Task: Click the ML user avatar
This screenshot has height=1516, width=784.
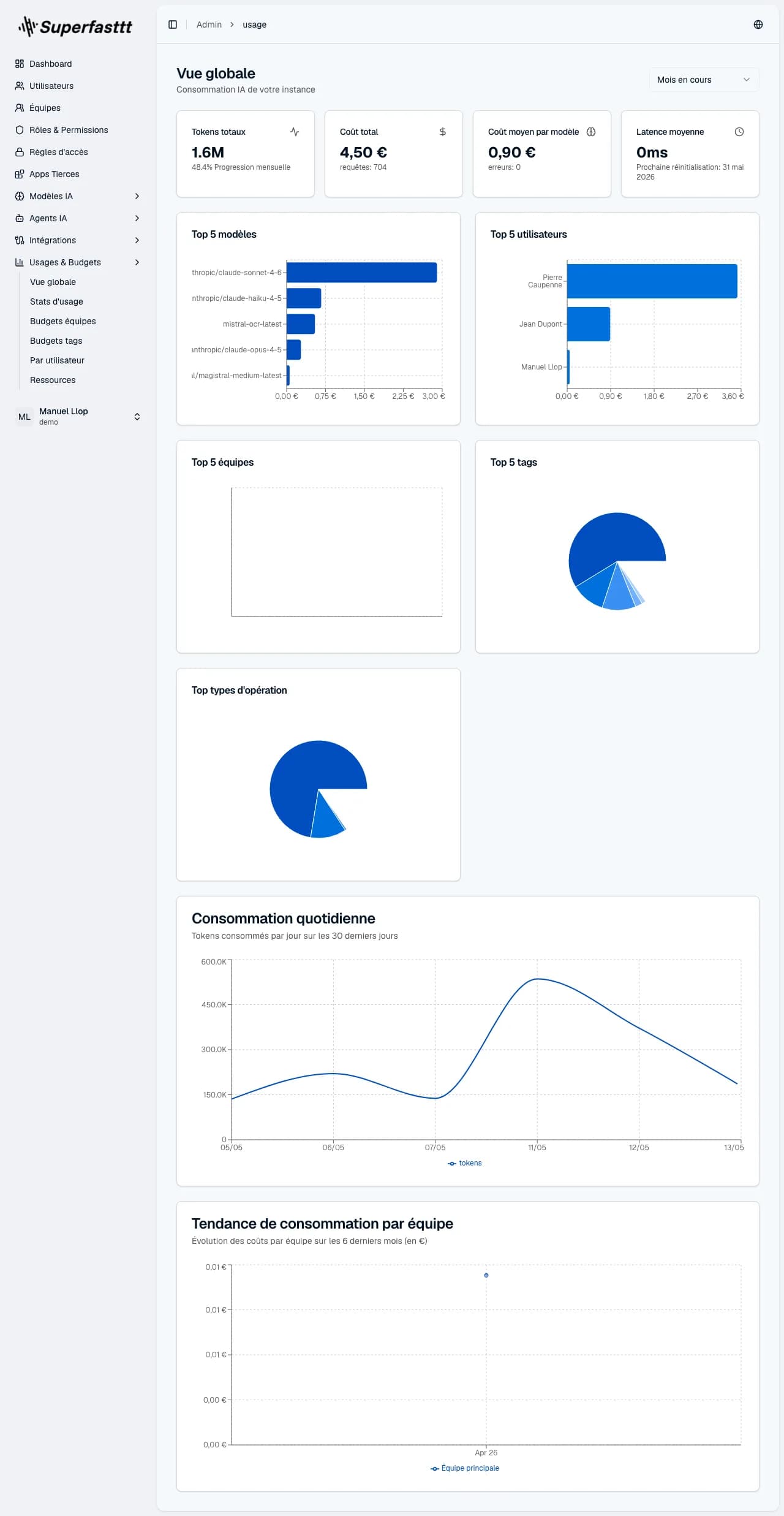Action: tap(24, 417)
